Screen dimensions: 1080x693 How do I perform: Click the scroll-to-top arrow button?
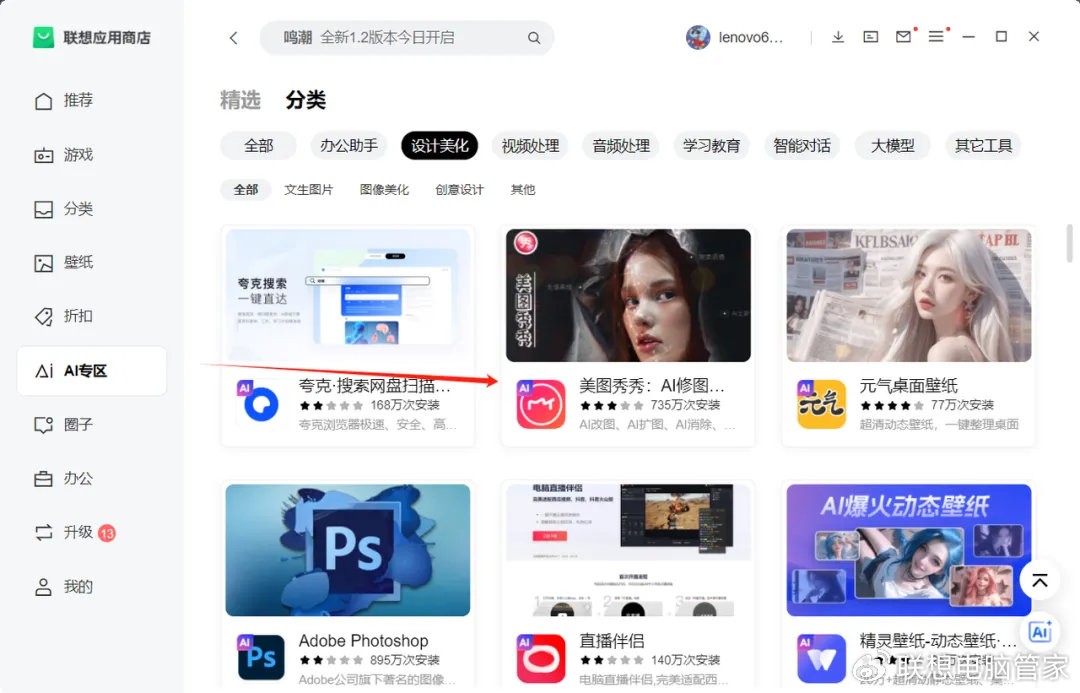1040,580
